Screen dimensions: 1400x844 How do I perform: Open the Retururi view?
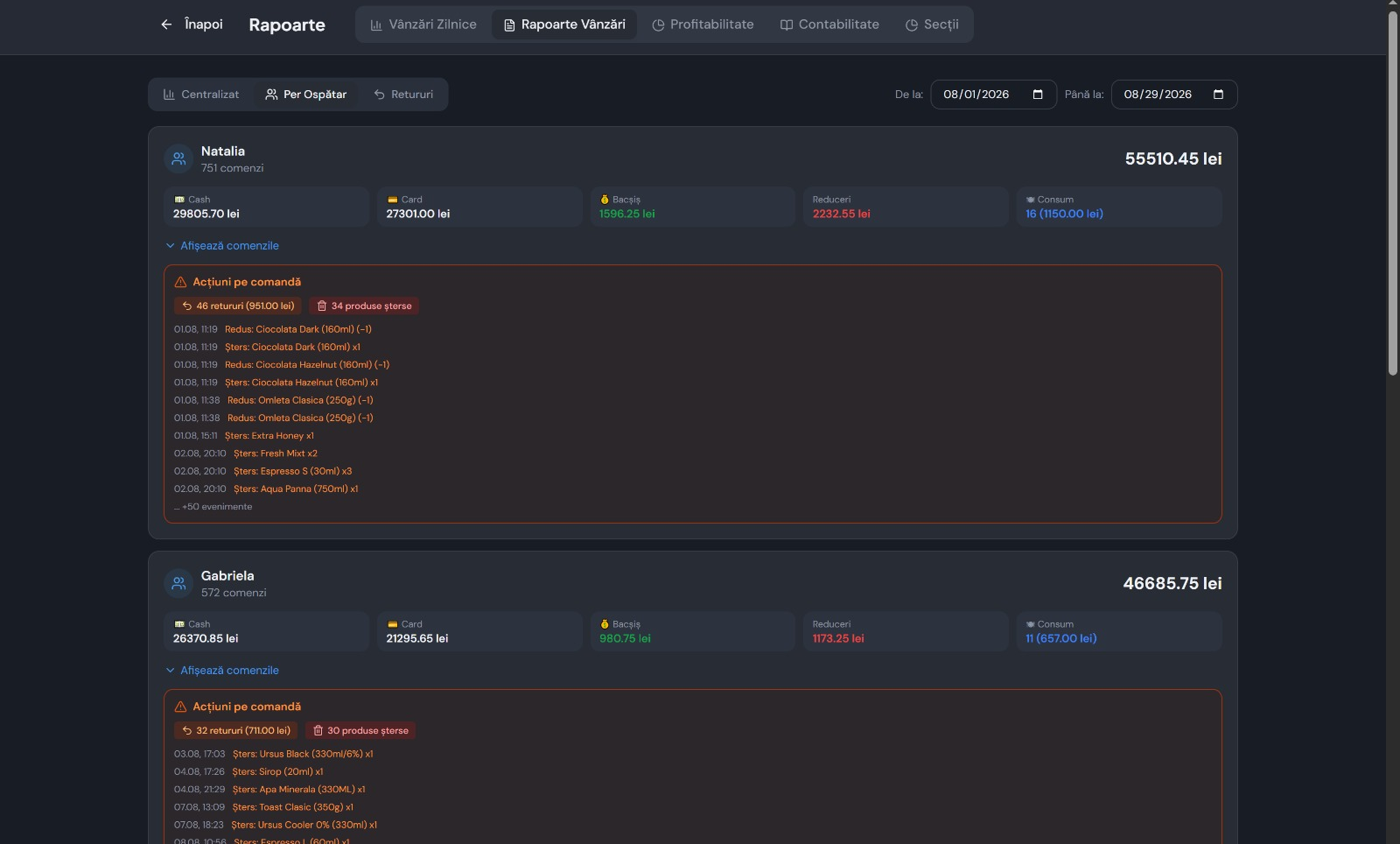pyautogui.click(x=403, y=95)
